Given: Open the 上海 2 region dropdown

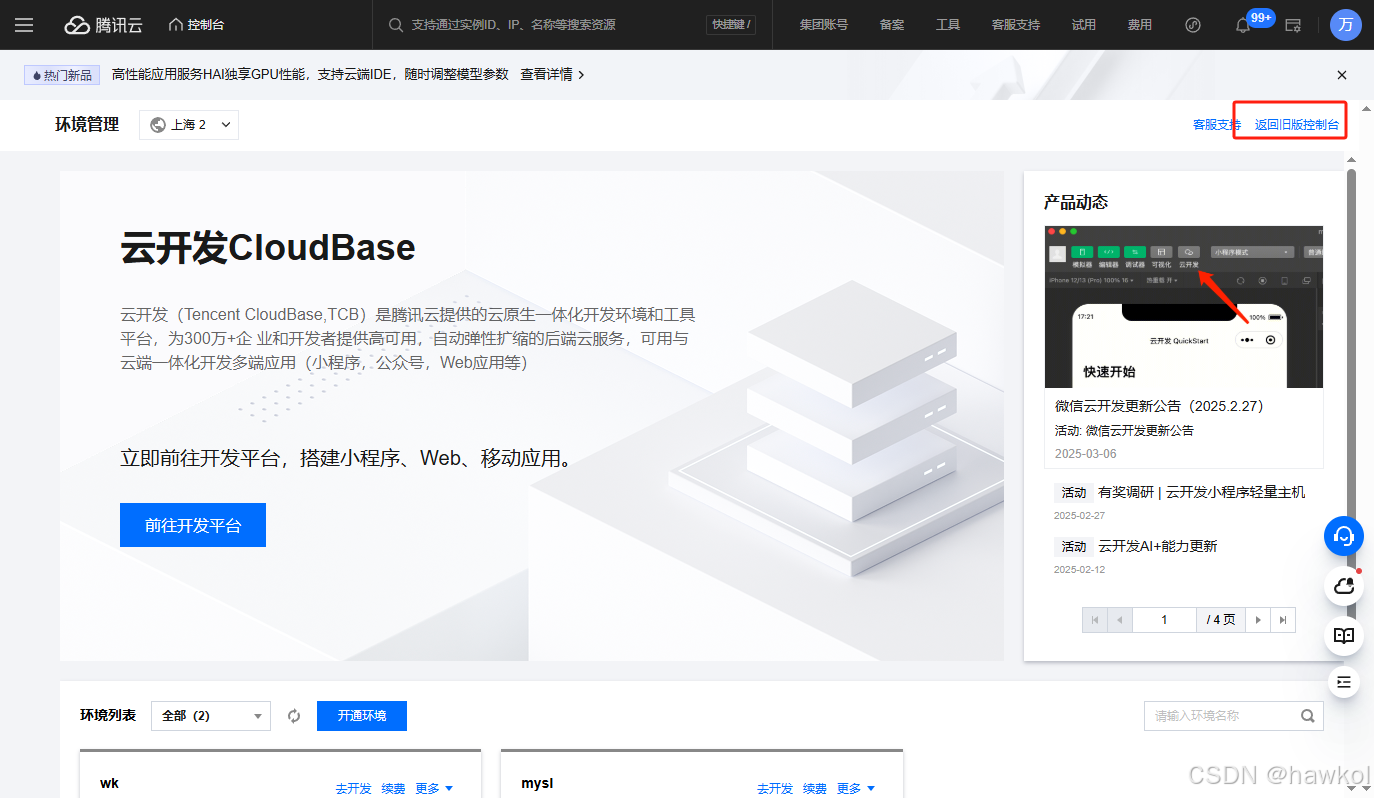Looking at the screenshot, I should coord(189,125).
